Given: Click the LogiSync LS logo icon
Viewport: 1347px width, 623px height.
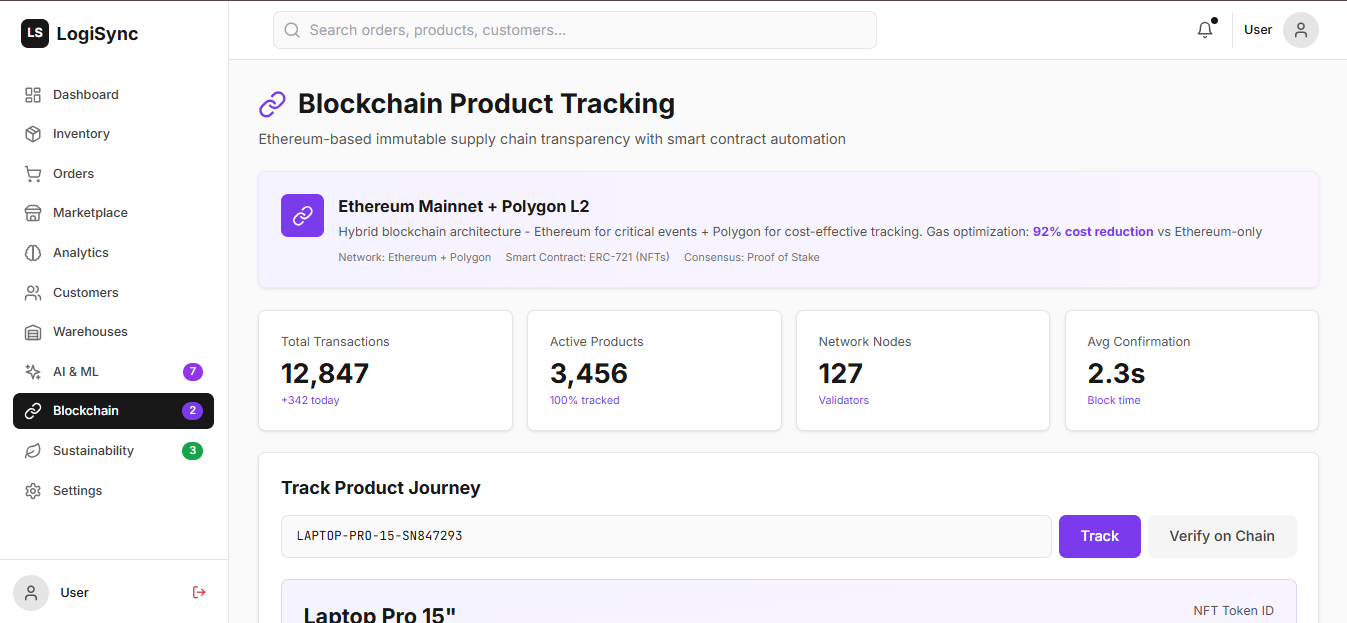Looking at the screenshot, I should (35, 34).
